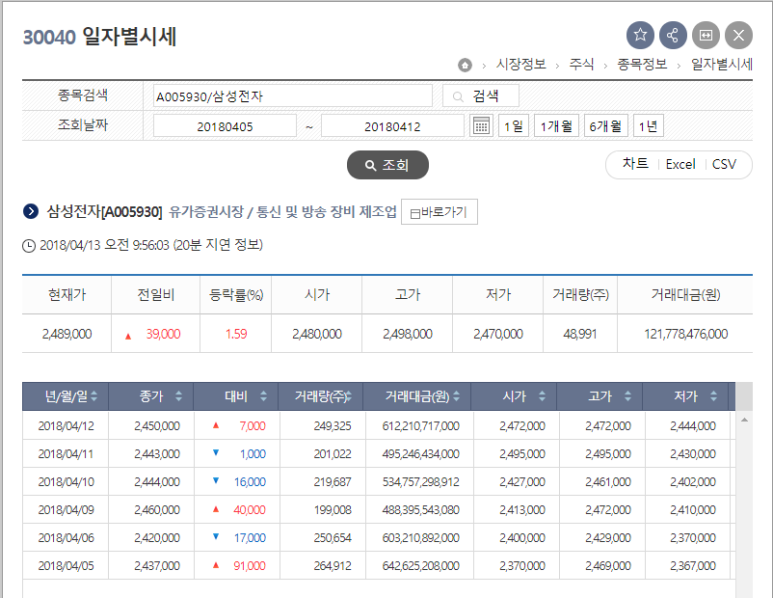The height and width of the screenshot is (598, 773).
Task: Go to 일자별시세 breadcrumb
Action: (721, 64)
